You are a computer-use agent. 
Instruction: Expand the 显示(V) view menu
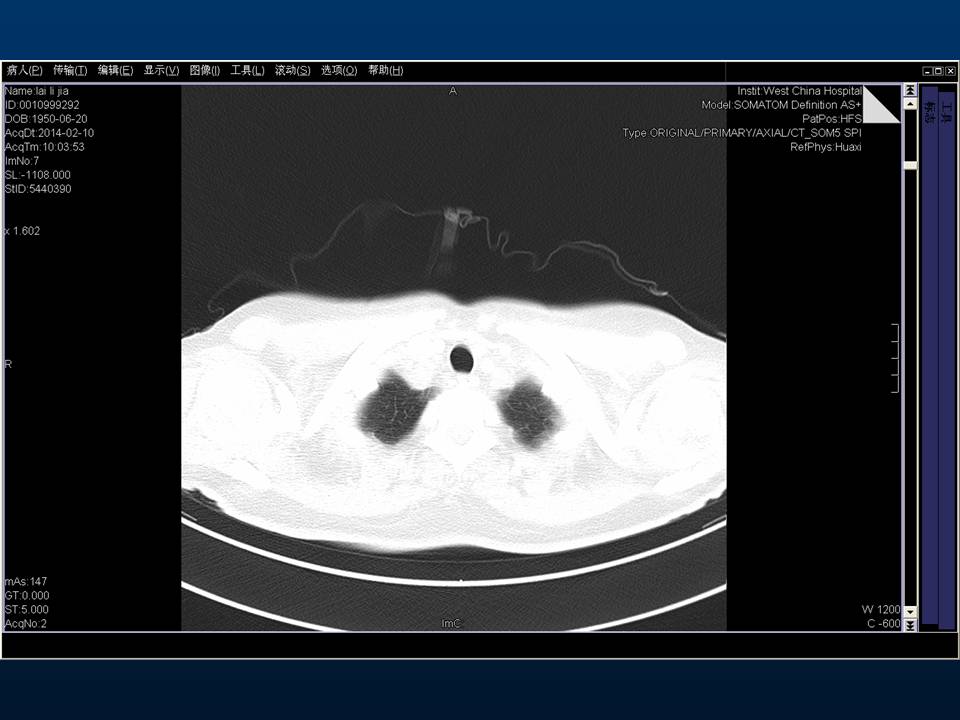coord(161,71)
